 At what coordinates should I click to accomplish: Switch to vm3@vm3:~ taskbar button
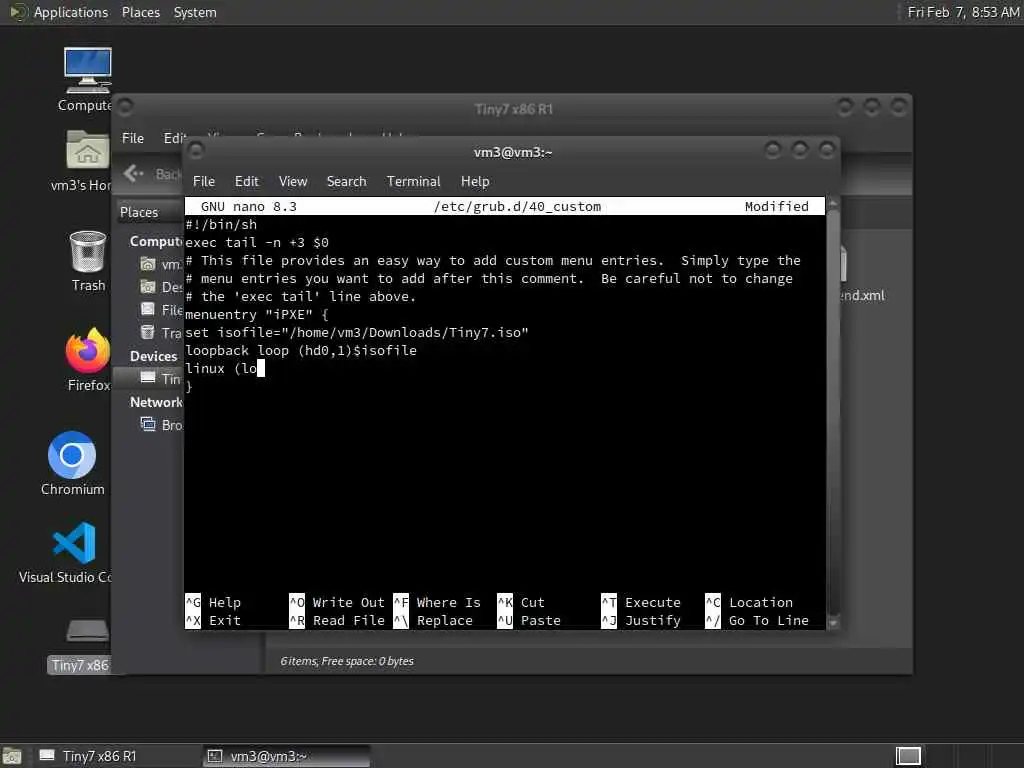point(286,756)
